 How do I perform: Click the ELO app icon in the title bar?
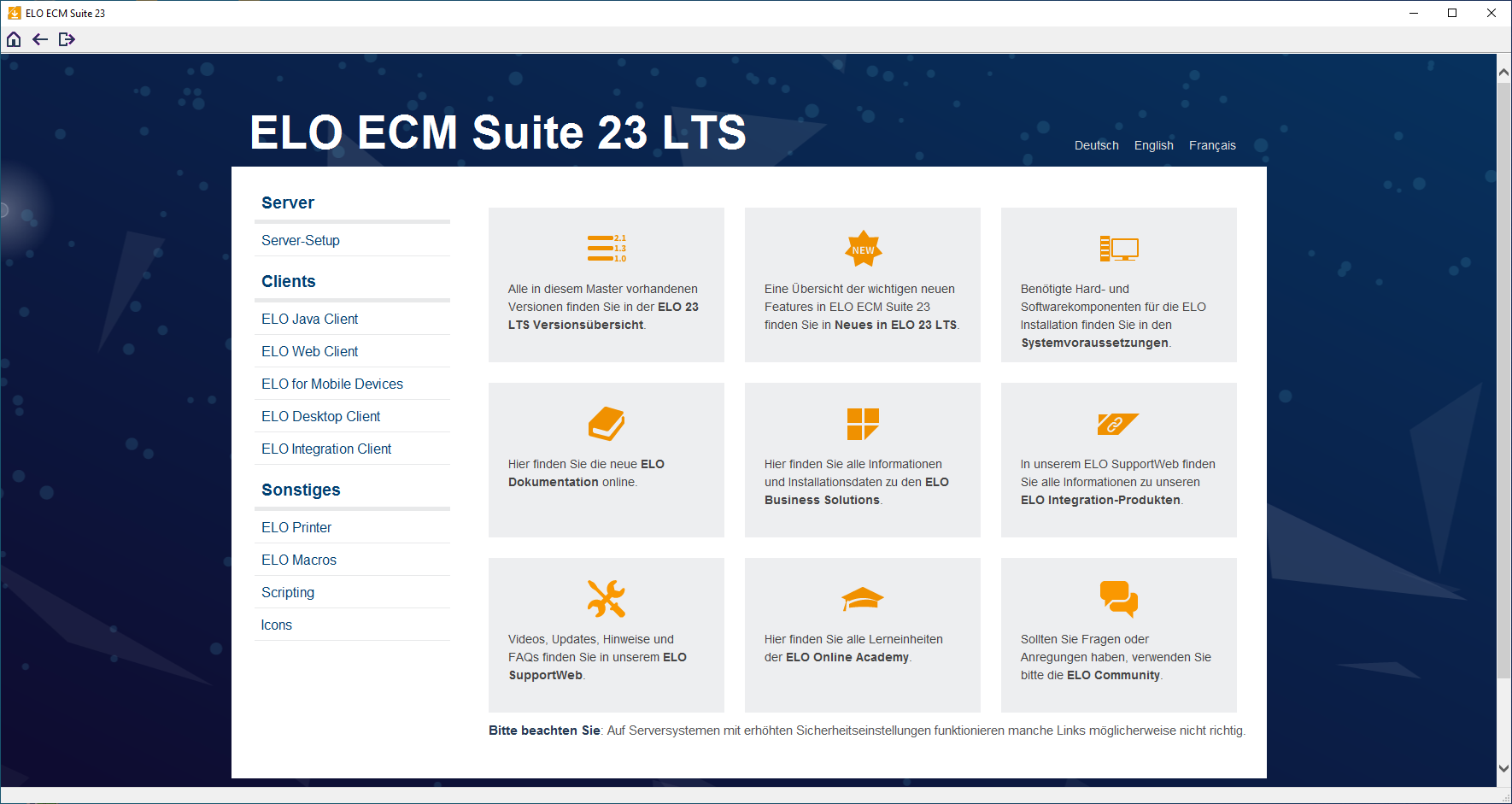pos(15,13)
